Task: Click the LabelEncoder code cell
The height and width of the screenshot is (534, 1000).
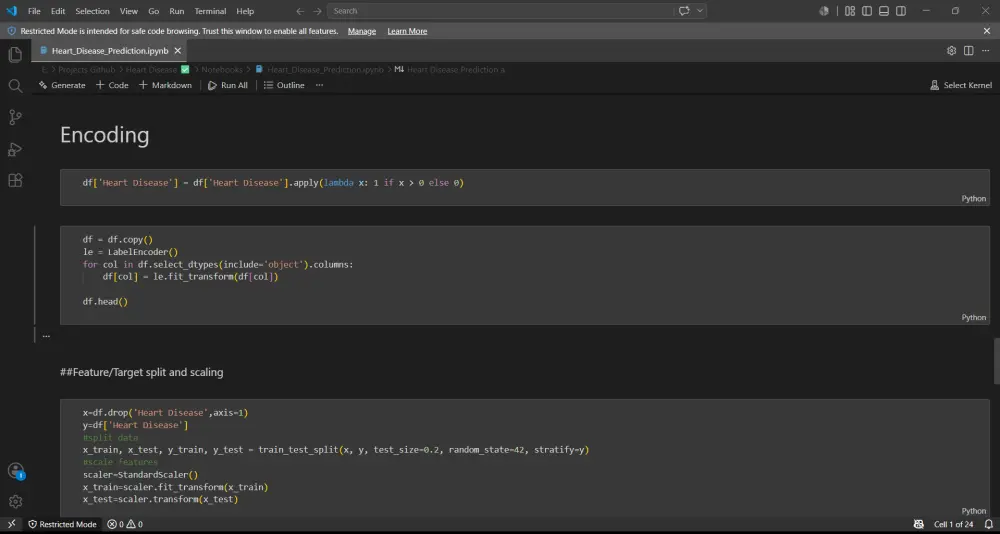Action: click(525, 275)
